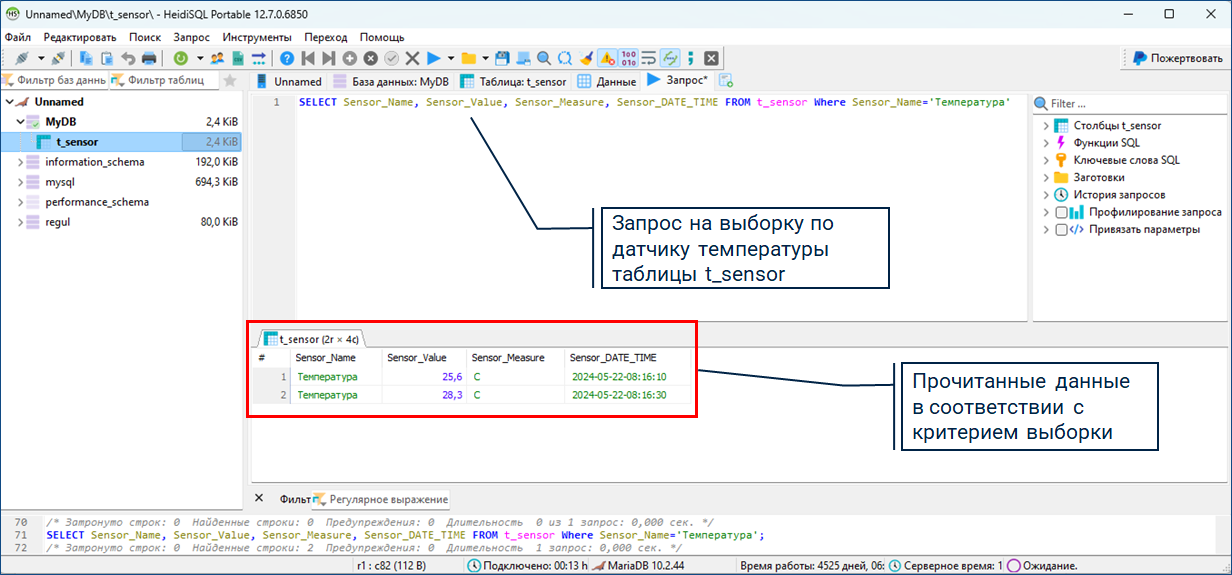
Task: Select the t_sensor table in tree
Action: pyautogui.click(x=76, y=142)
